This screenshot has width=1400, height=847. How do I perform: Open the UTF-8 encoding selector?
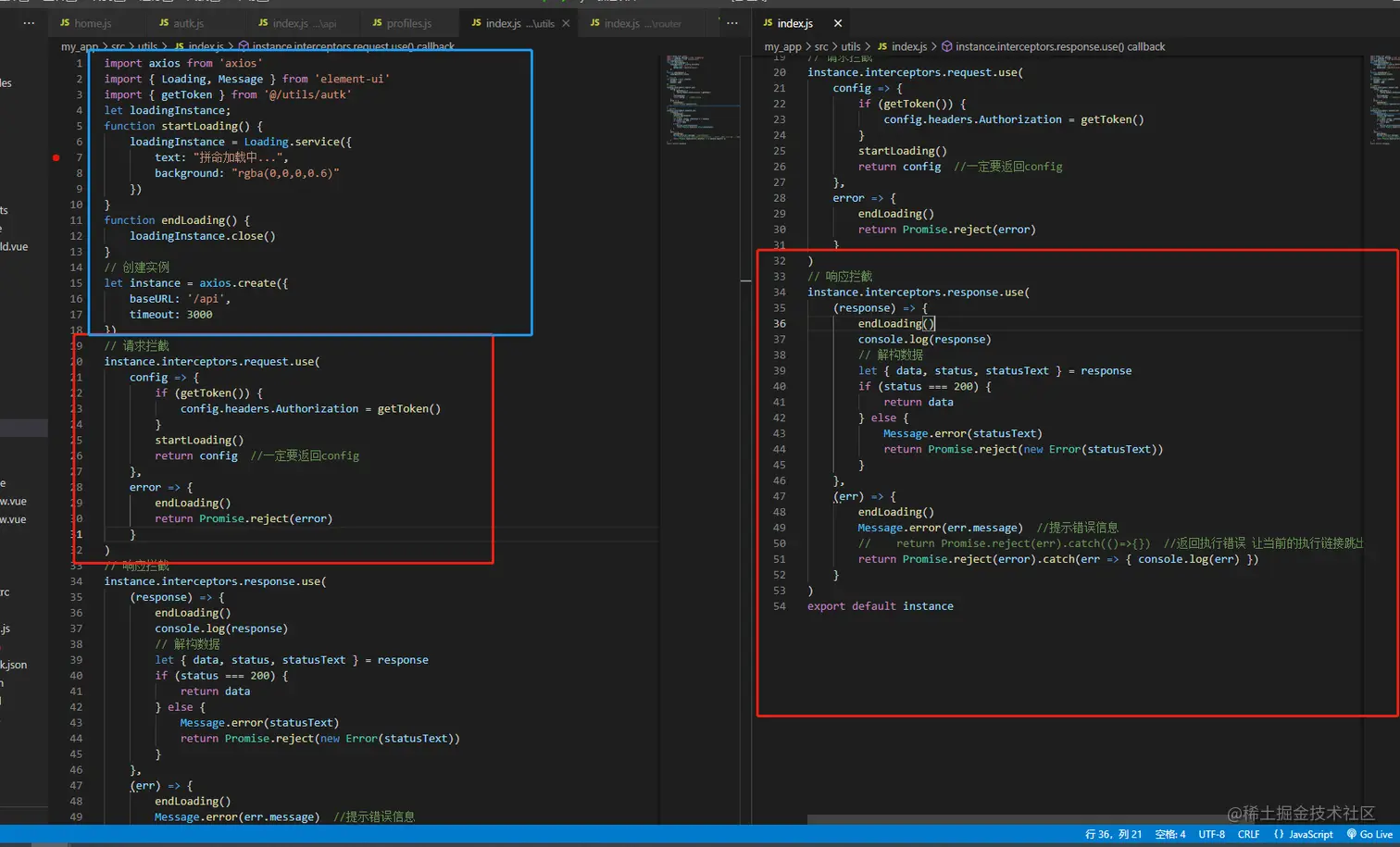[1211, 834]
